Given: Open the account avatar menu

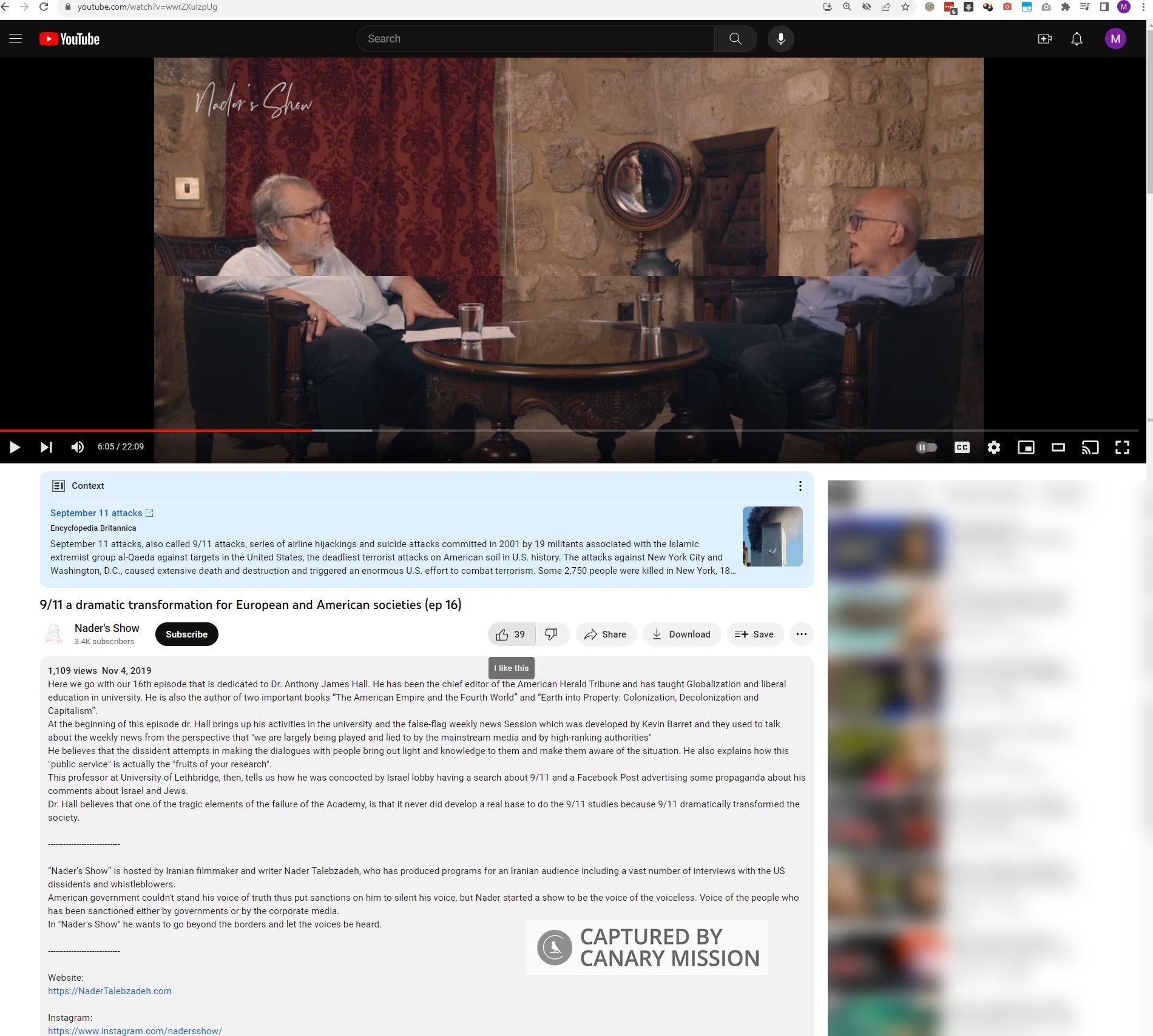Looking at the screenshot, I should [x=1115, y=39].
